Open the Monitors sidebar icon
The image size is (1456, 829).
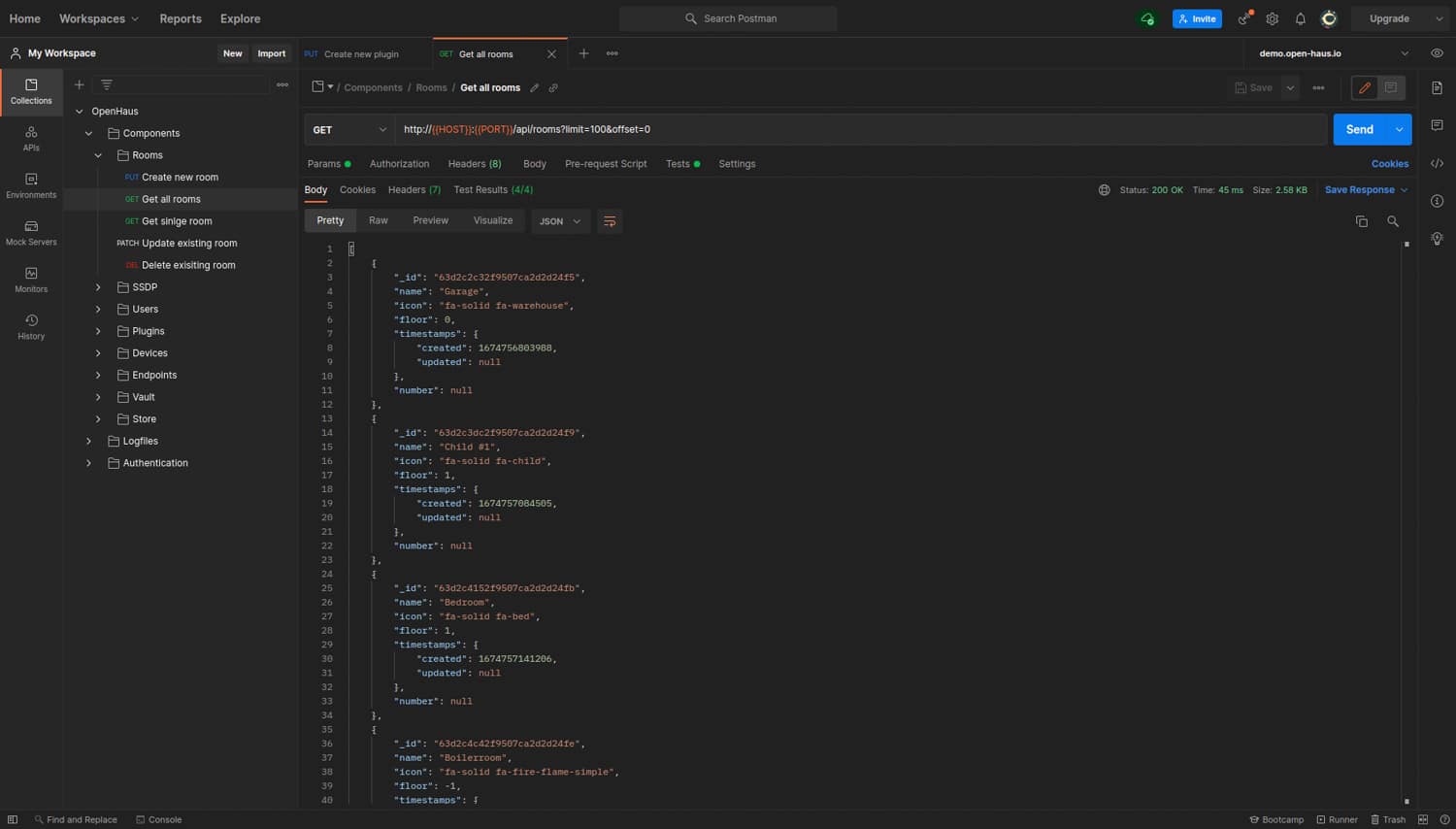click(x=31, y=280)
